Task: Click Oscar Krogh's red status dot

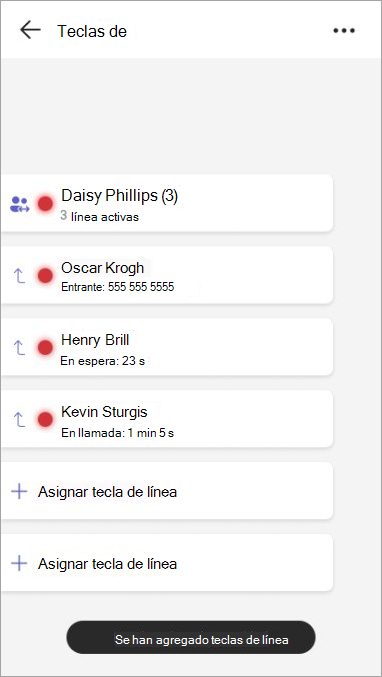Action: 45,275
